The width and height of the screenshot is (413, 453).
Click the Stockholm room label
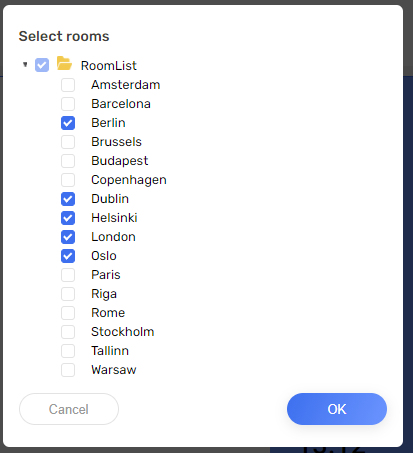[123, 332]
